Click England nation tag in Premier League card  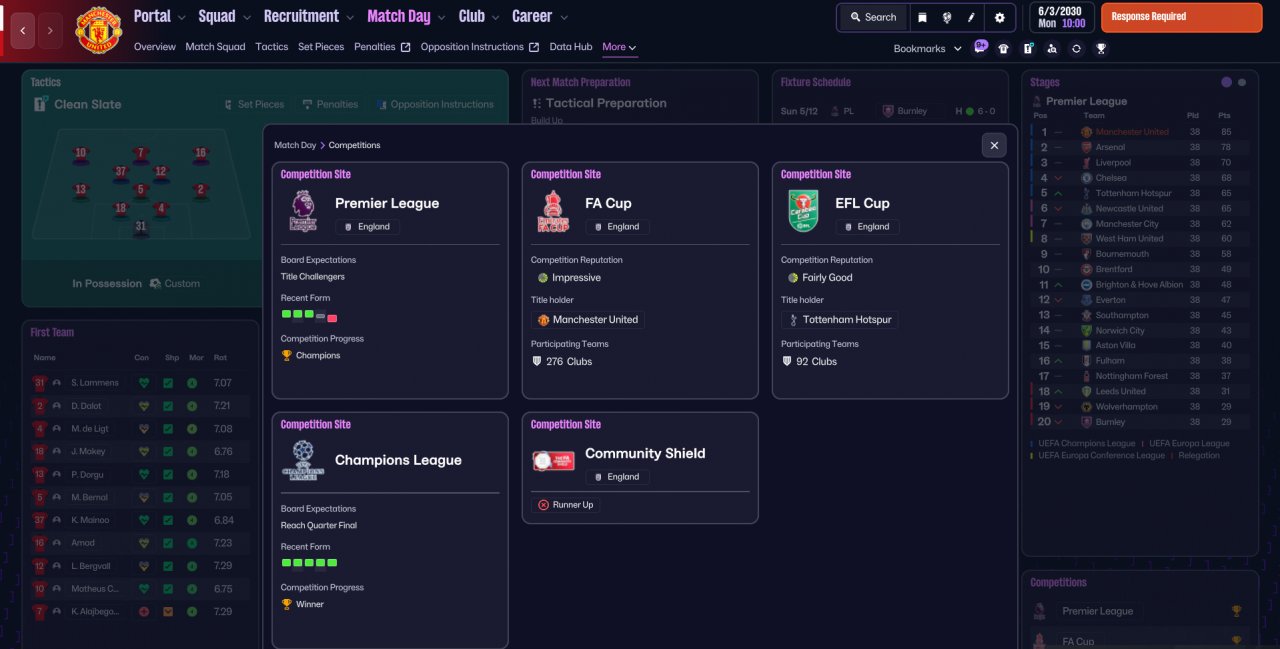pyautogui.click(x=367, y=227)
